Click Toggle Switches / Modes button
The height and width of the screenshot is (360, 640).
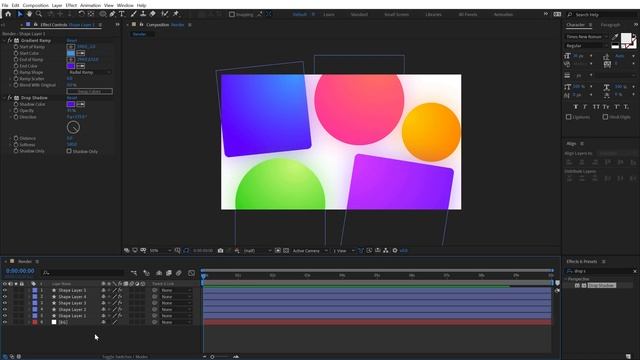[x=125, y=357]
